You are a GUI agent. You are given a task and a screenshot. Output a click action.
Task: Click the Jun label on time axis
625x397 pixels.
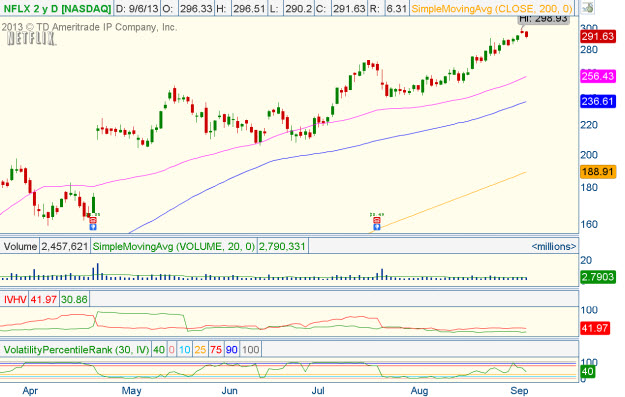229,390
